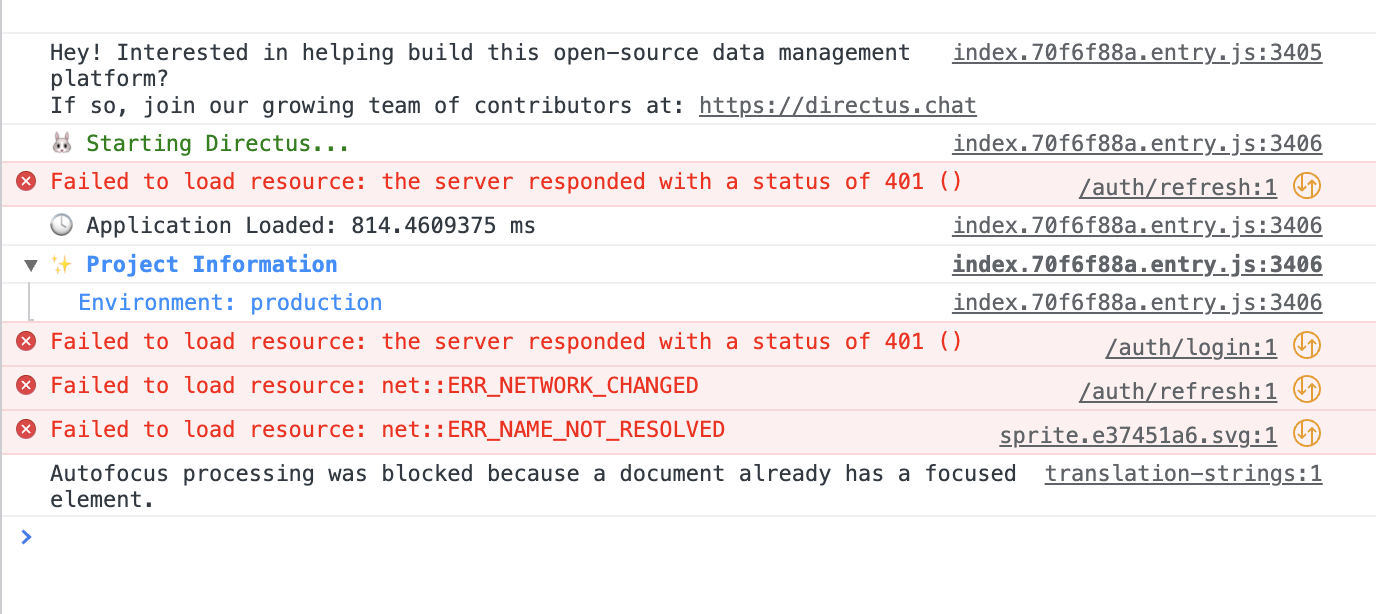Click sparkles icon before Project Information
Image resolution: width=1376 pixels, height=614 pixels.
[62, 265]
